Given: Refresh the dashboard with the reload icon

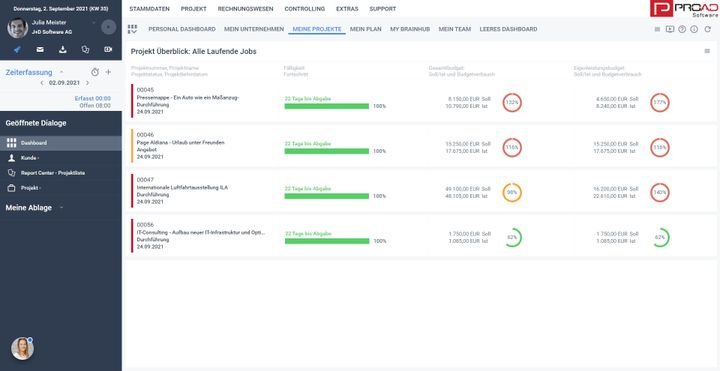Looking at the screenshot, I should click(708, 29).
